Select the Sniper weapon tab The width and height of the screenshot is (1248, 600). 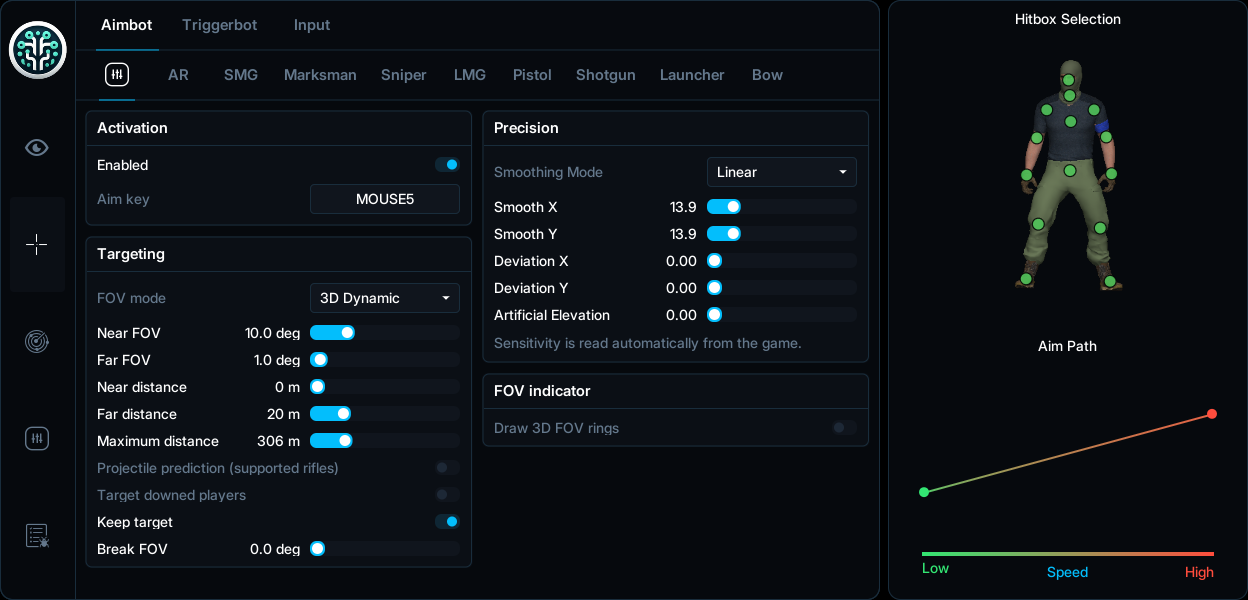pyautogui.click(x=404, y=75)
